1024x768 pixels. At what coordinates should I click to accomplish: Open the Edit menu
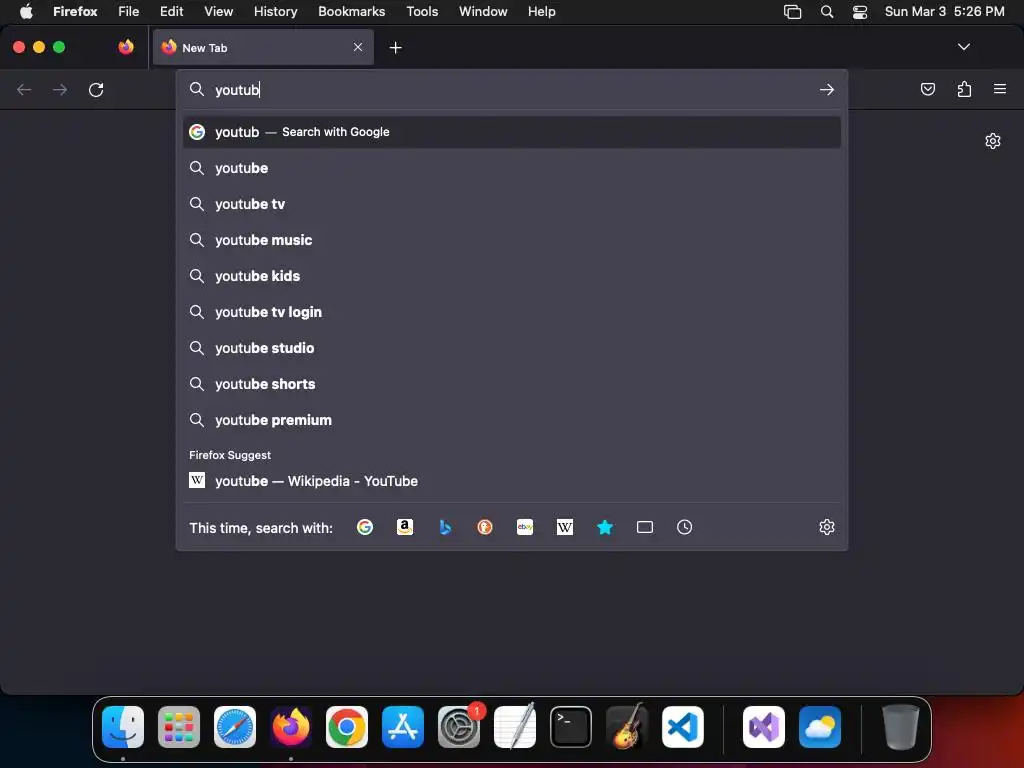click(171, 11)
